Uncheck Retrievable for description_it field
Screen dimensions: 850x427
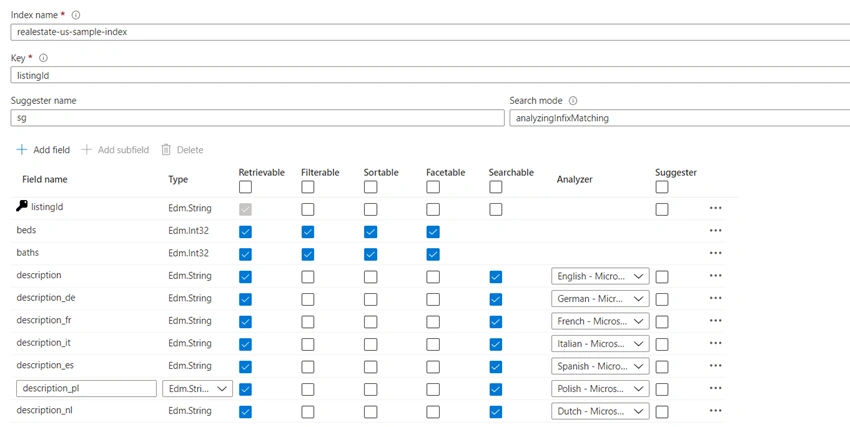(x=245, y=344)
